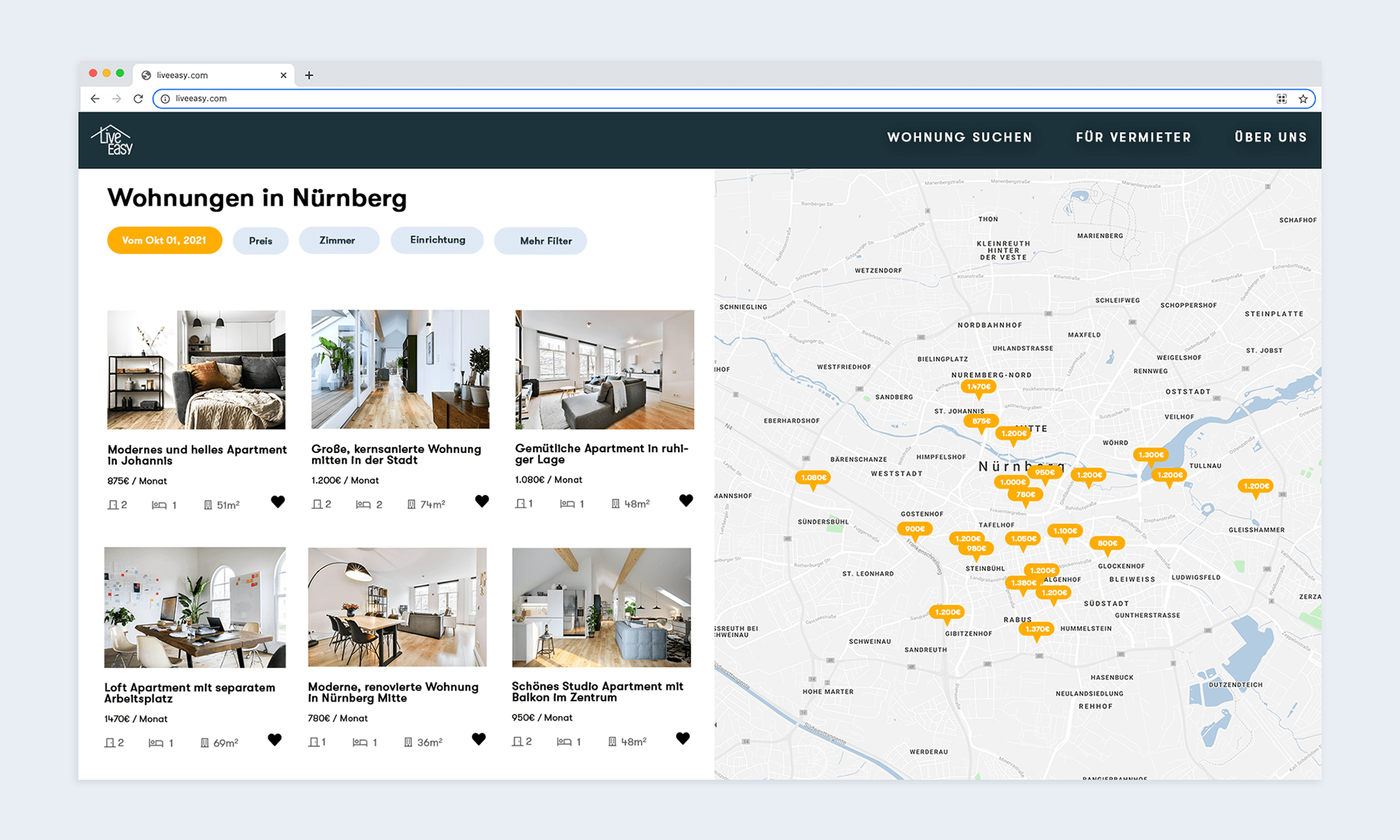The width and height of the screenshot is (1400, 840).
Task: Favorite the Gemütliche Apartment listing
Action: (x=686, y=500)
